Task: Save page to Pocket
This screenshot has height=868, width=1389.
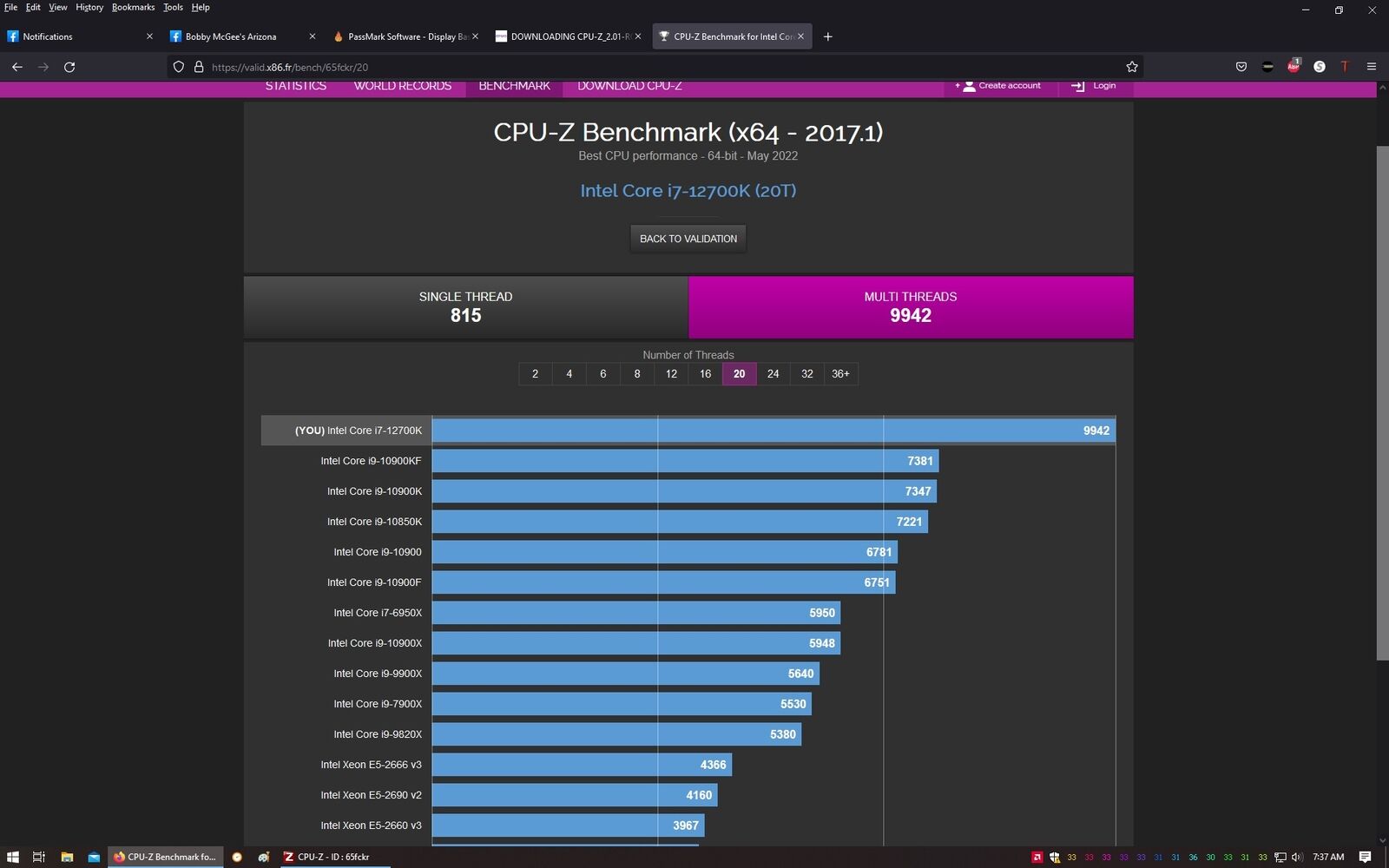Action: 1241,67
